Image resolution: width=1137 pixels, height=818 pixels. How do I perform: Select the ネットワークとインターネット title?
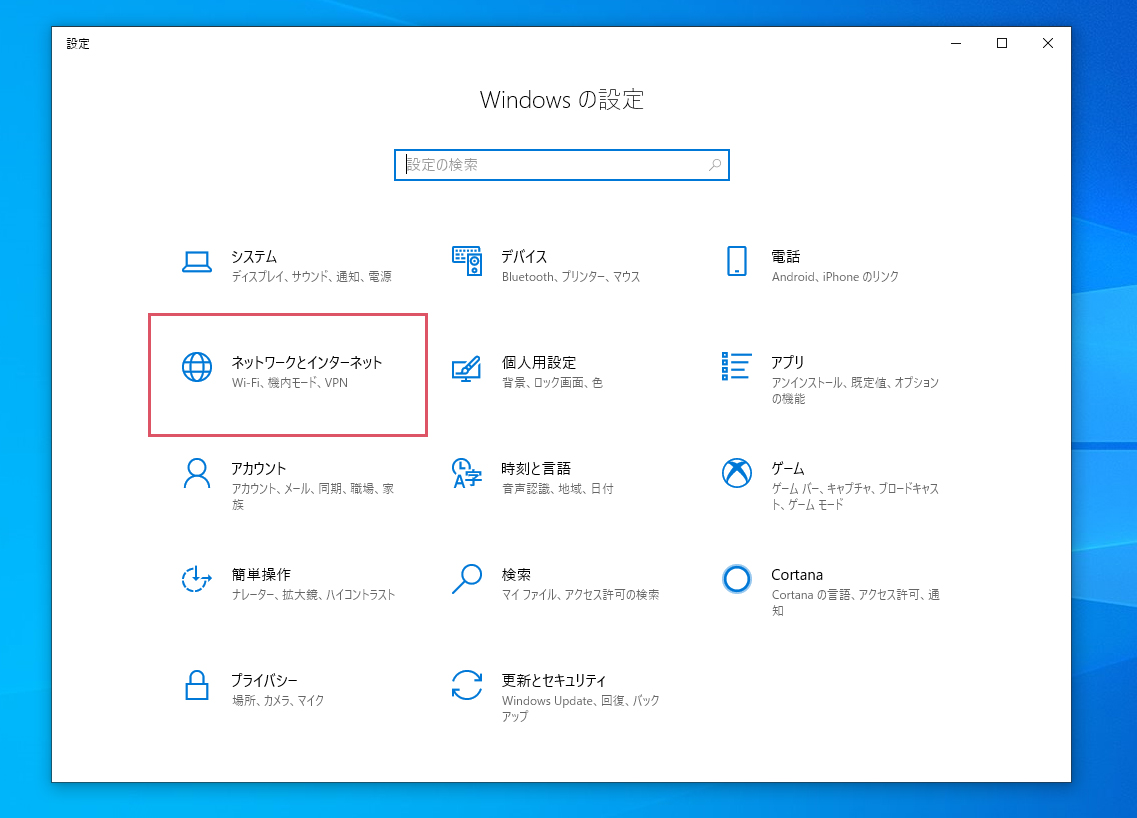(306, 363)
